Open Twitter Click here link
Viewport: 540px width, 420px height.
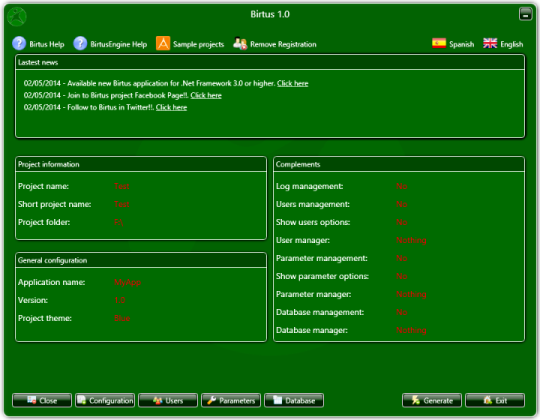pyautogui.click(x=172, y=107)
